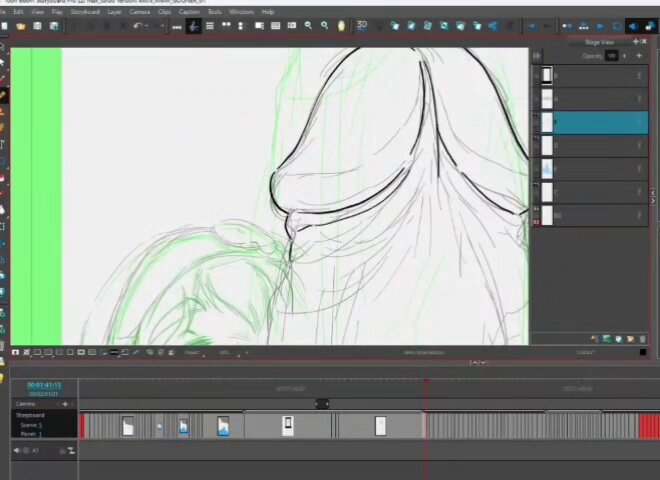
Task: Open the Caption menu
Action: click(189, 12)
